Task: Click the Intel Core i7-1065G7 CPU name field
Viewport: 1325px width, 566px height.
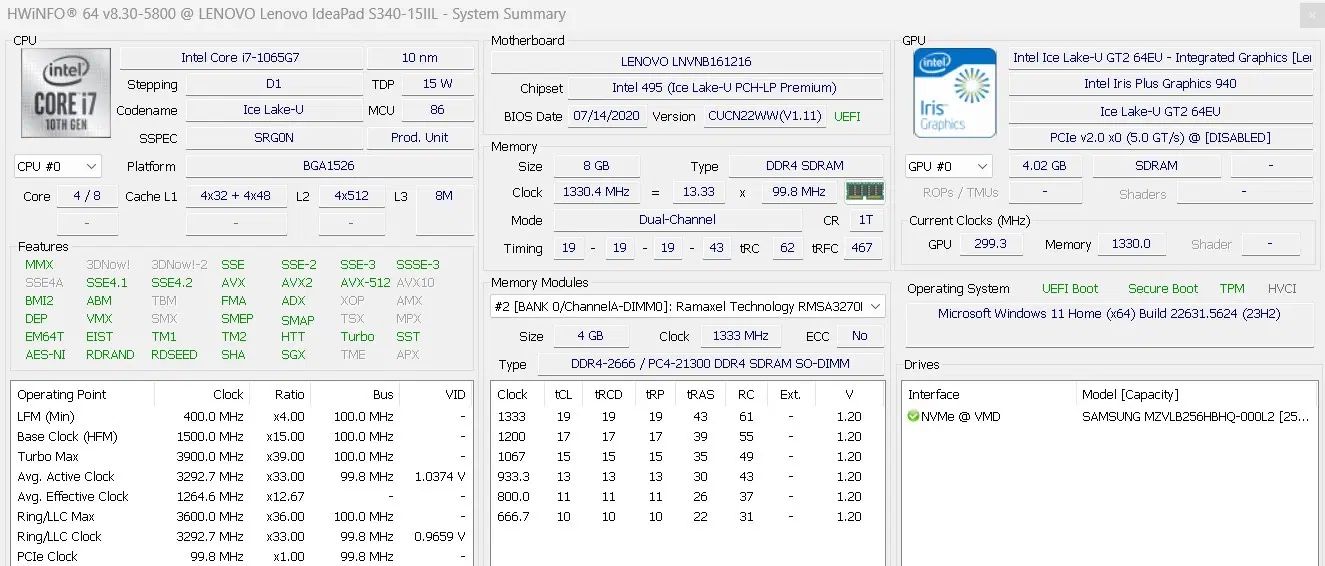Action: (240, 58)
